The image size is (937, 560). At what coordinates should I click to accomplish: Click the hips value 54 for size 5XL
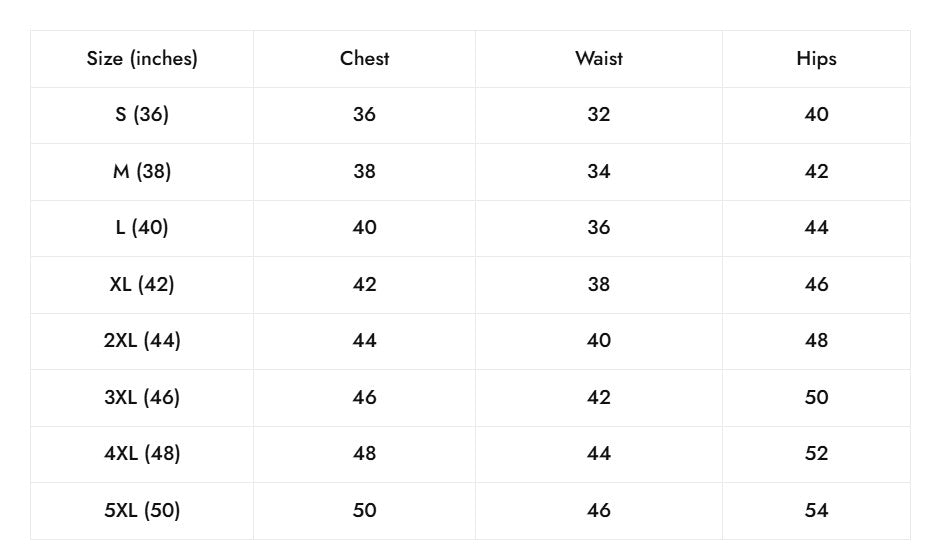(816, 510)
